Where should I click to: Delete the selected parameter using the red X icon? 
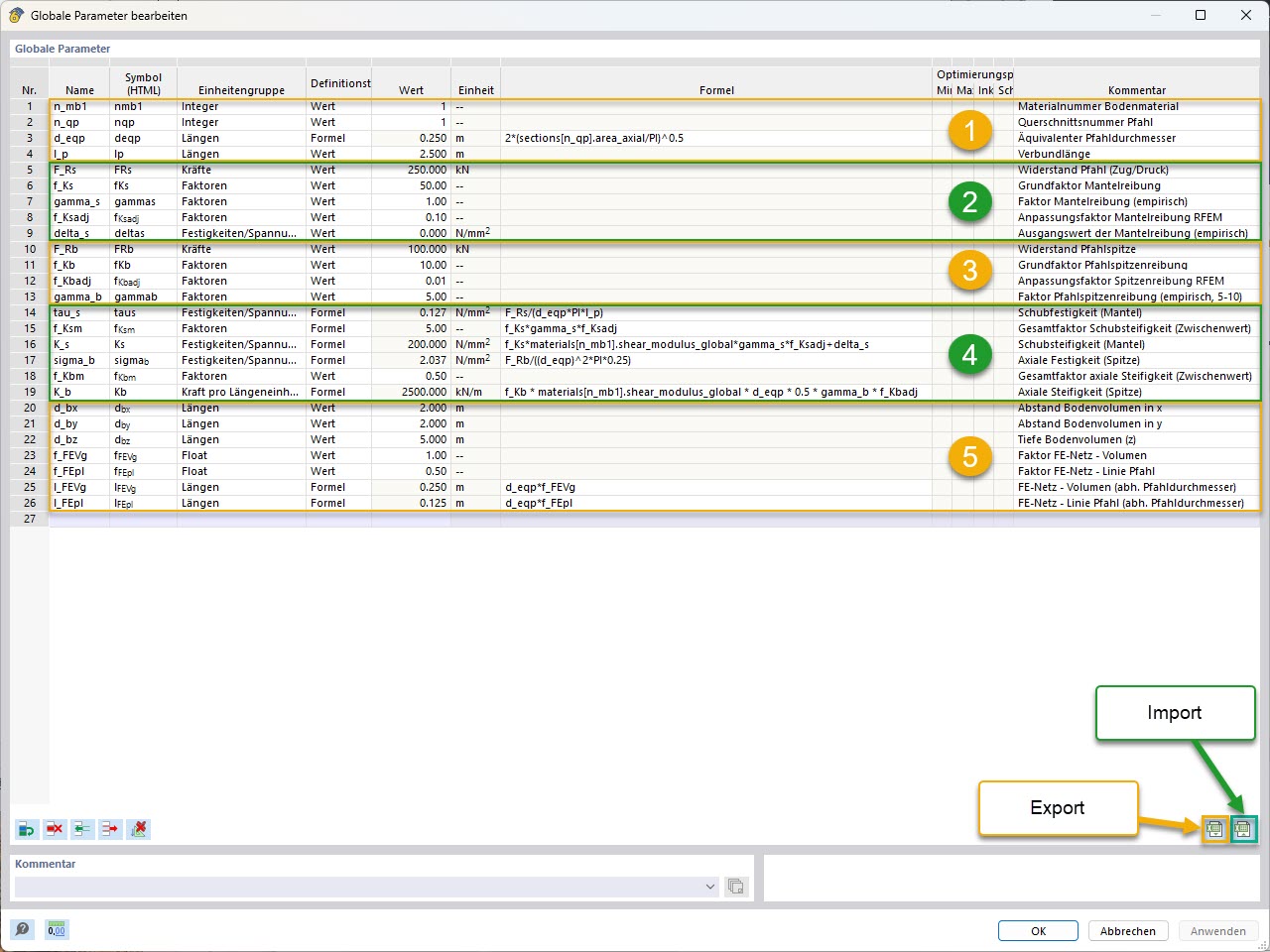pos(54,829)
